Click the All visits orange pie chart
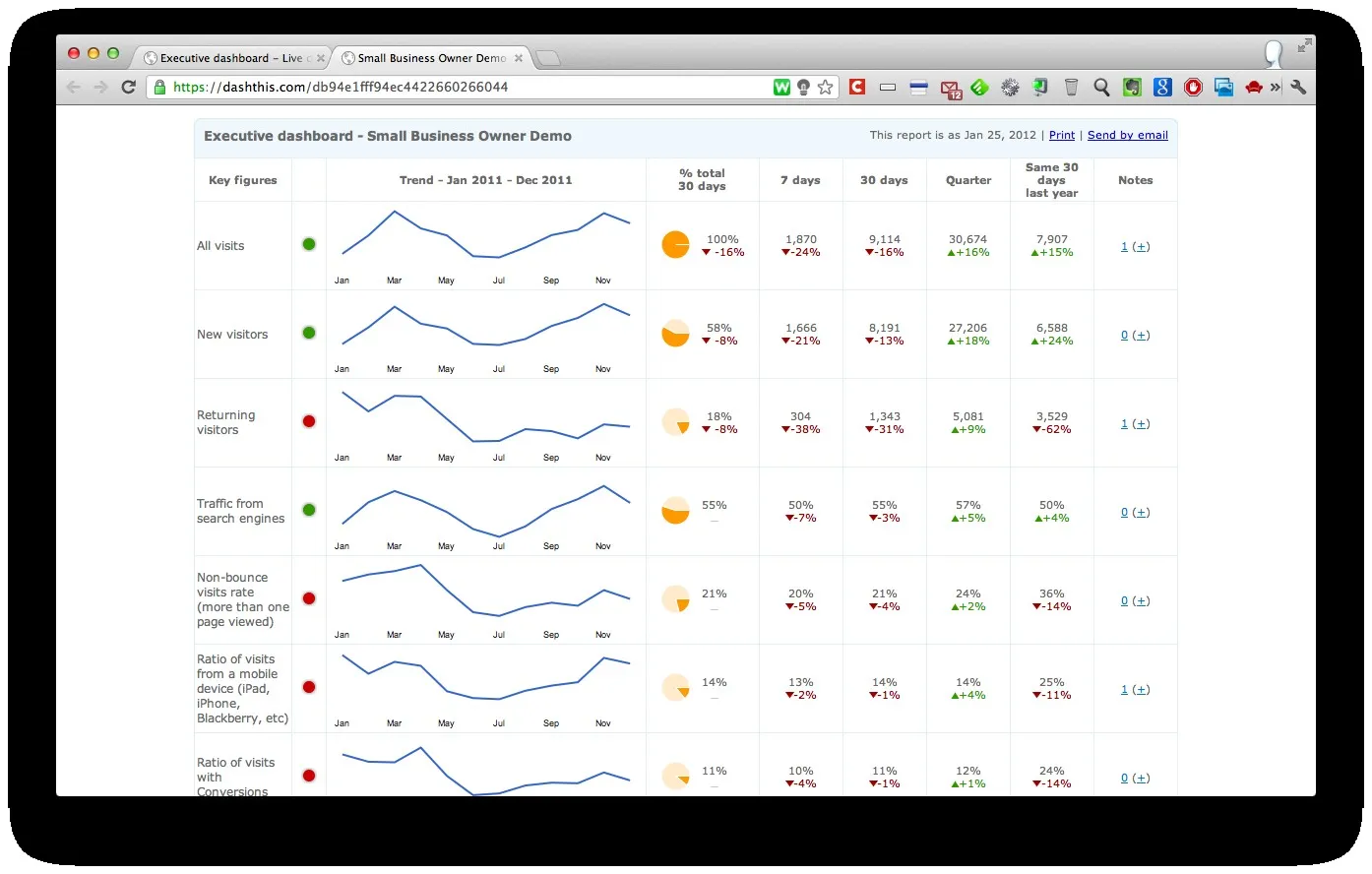Image resolution: width=1372 pixels, height=874 pixels. 676,244
